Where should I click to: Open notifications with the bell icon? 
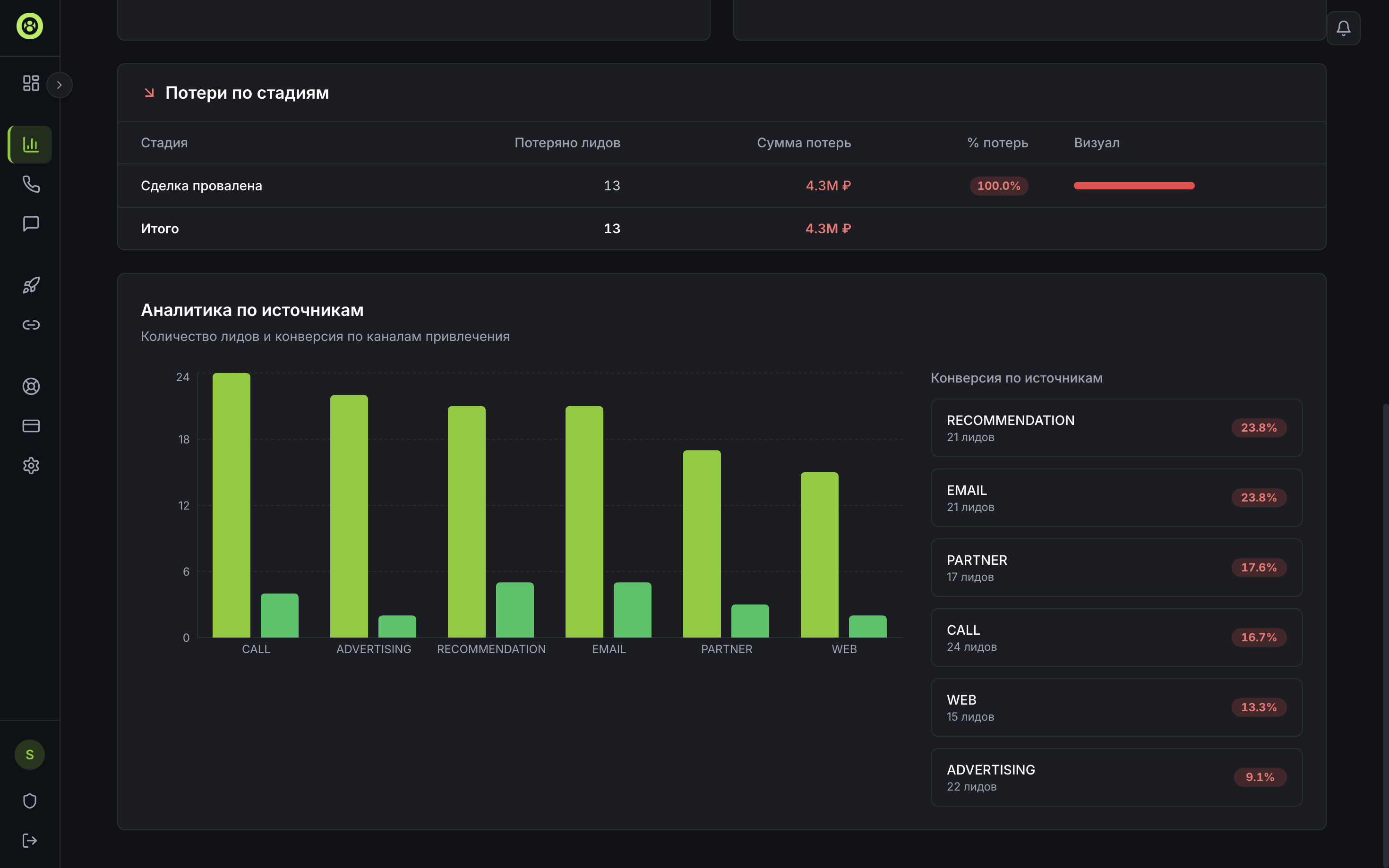pyautogui.click(x=1343, y=28)
